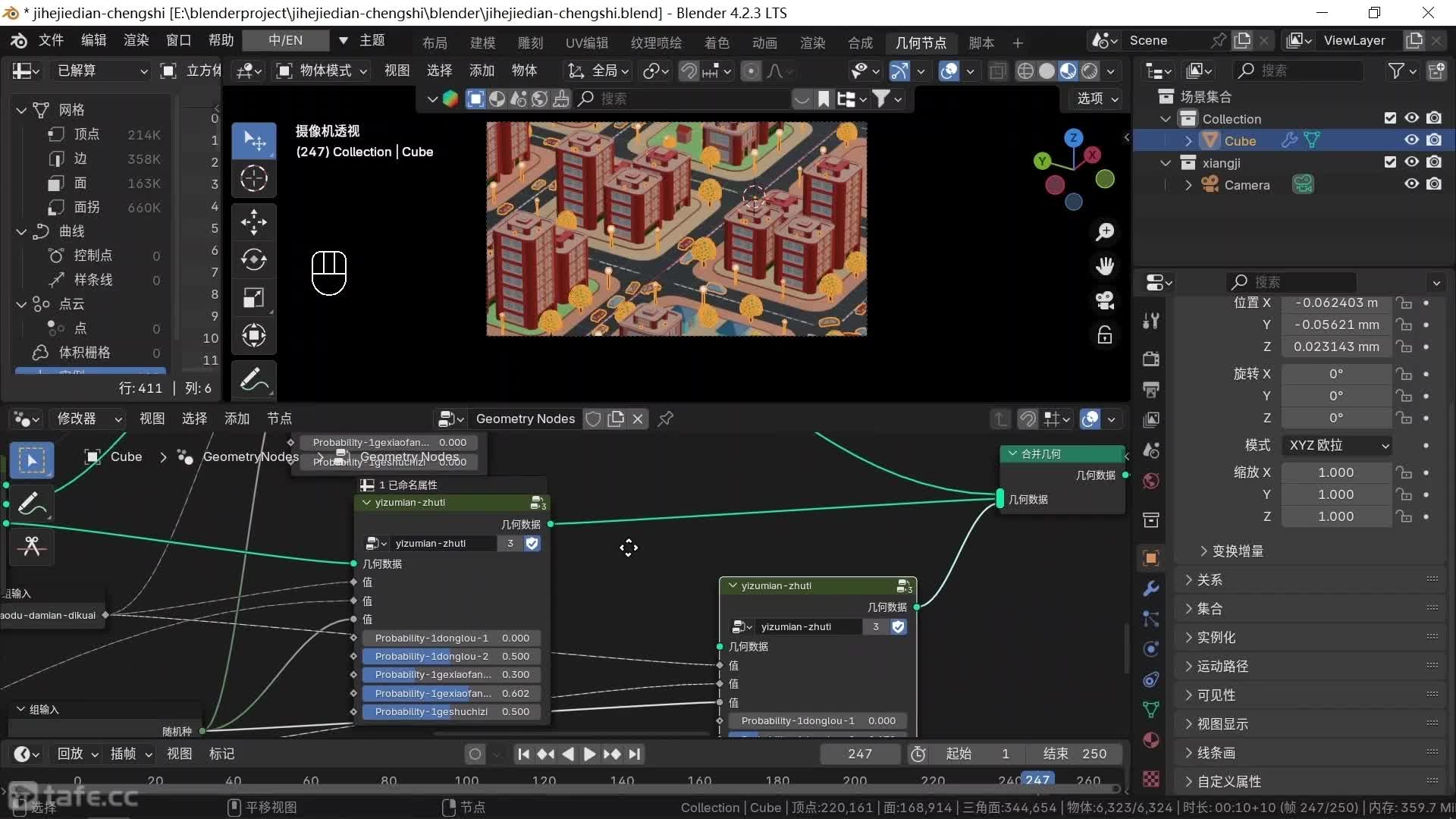Toggle camera view in viewport
Image resolution: width=1456 pixels, height=819 pixels.
(1105, 300)
